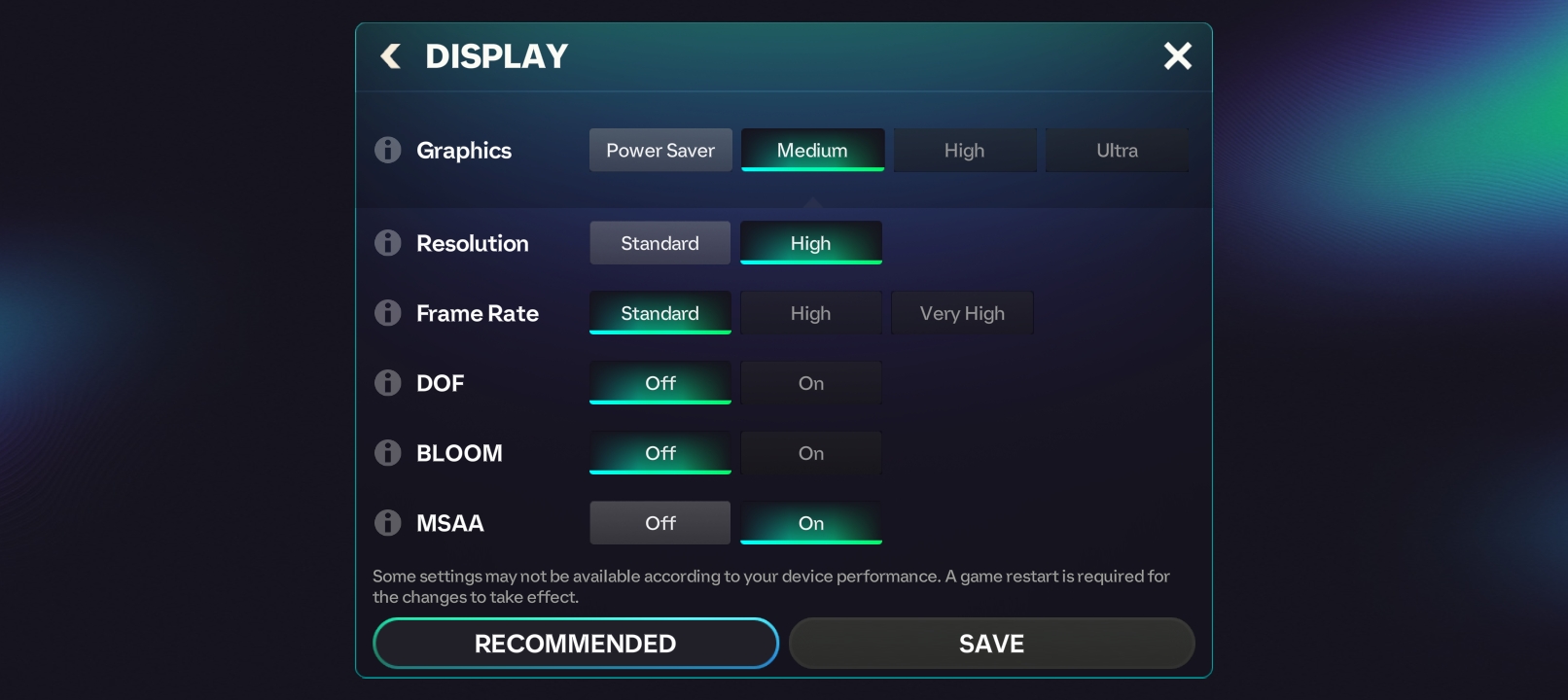Click SAVE to apply settings
The width and height of the screenshot is (1568, 700).
[x=991, y=644]
